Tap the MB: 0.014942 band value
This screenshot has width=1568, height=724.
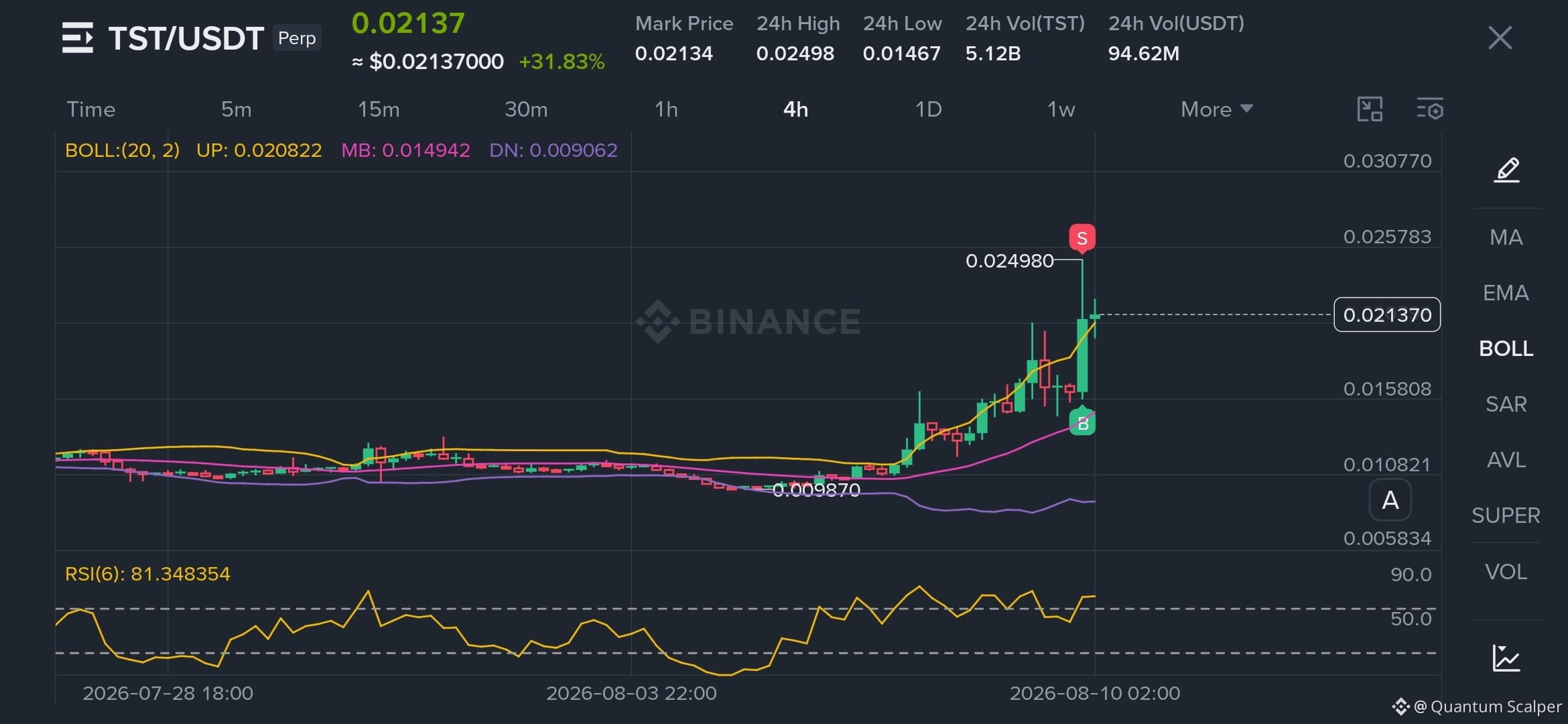coord(406,150)
